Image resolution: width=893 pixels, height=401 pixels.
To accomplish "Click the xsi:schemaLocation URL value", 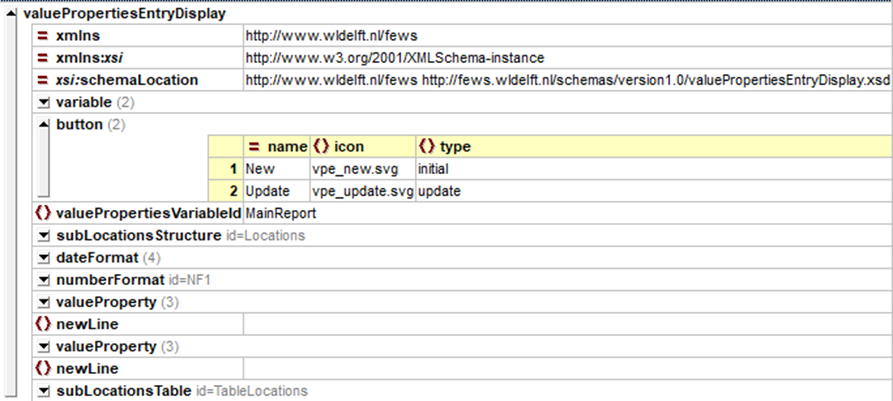I will click(x=567, y=80).
